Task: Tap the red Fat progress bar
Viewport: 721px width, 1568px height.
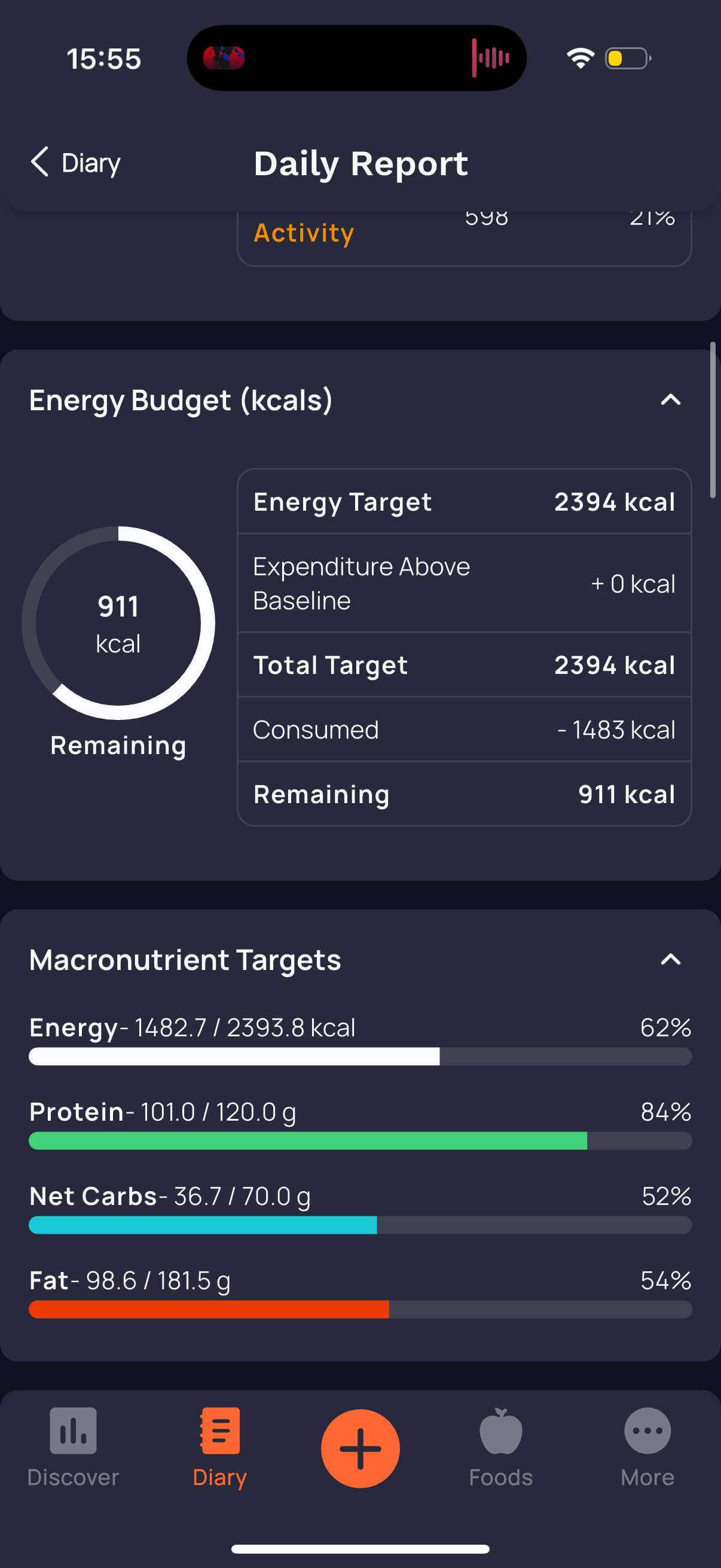Action: coord(360,1309)
